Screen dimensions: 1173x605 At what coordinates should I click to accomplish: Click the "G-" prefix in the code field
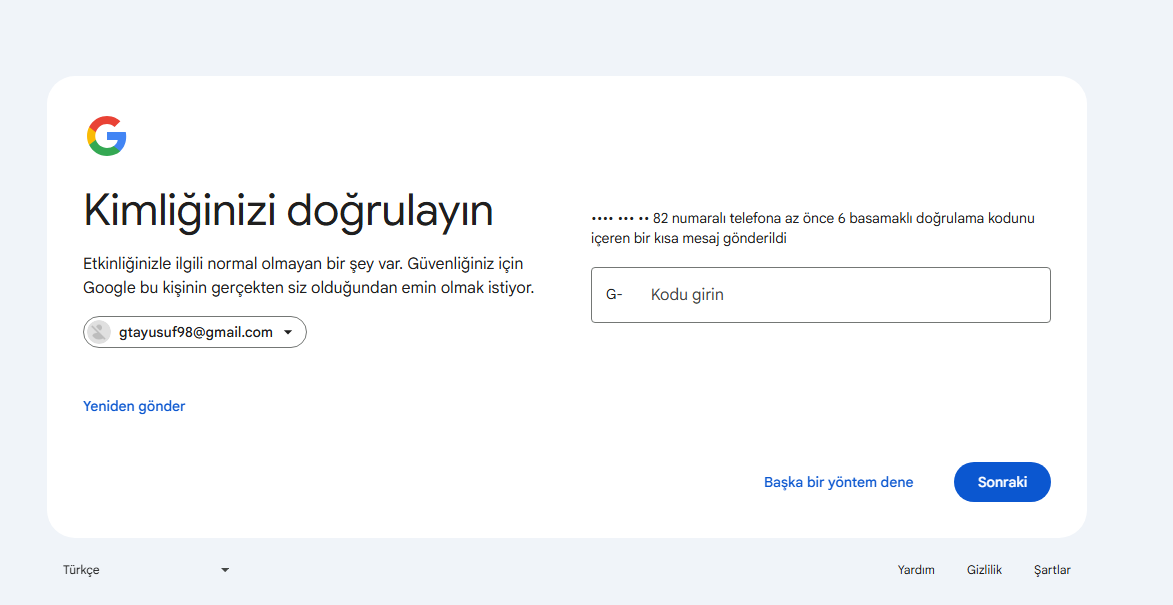(614, 295)
